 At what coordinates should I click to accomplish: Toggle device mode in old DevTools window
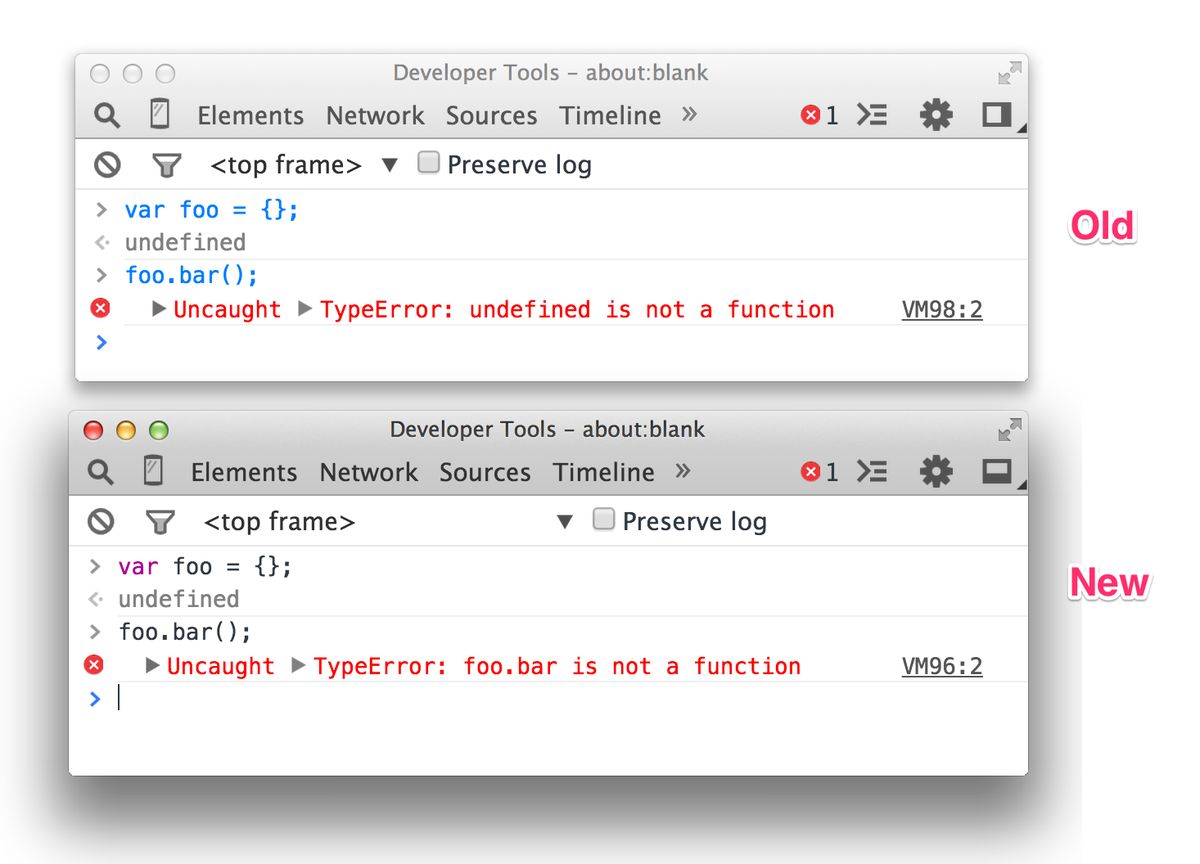coord(159,115)
